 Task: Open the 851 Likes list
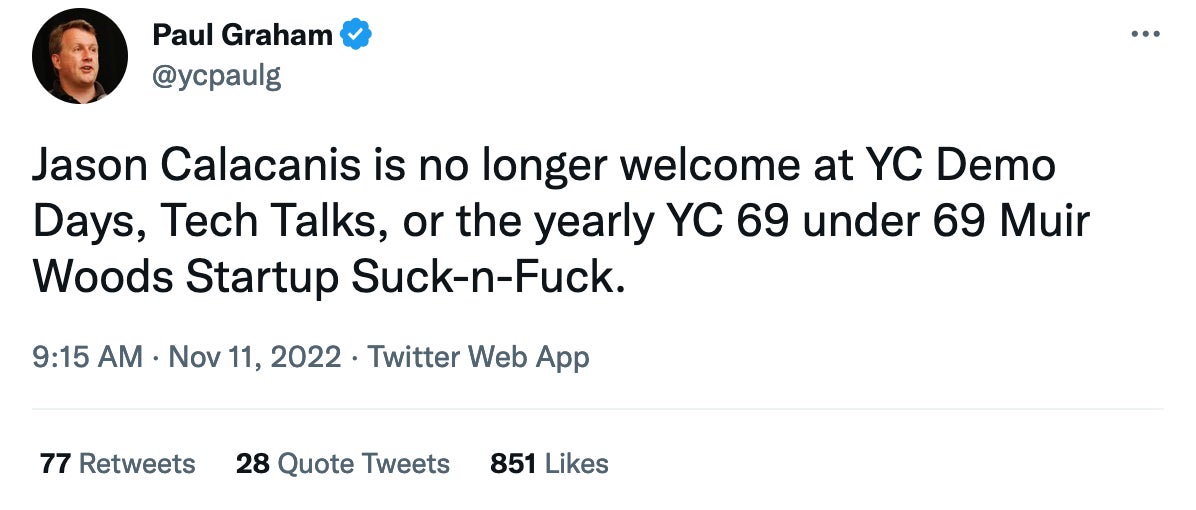tap(549, 464)
